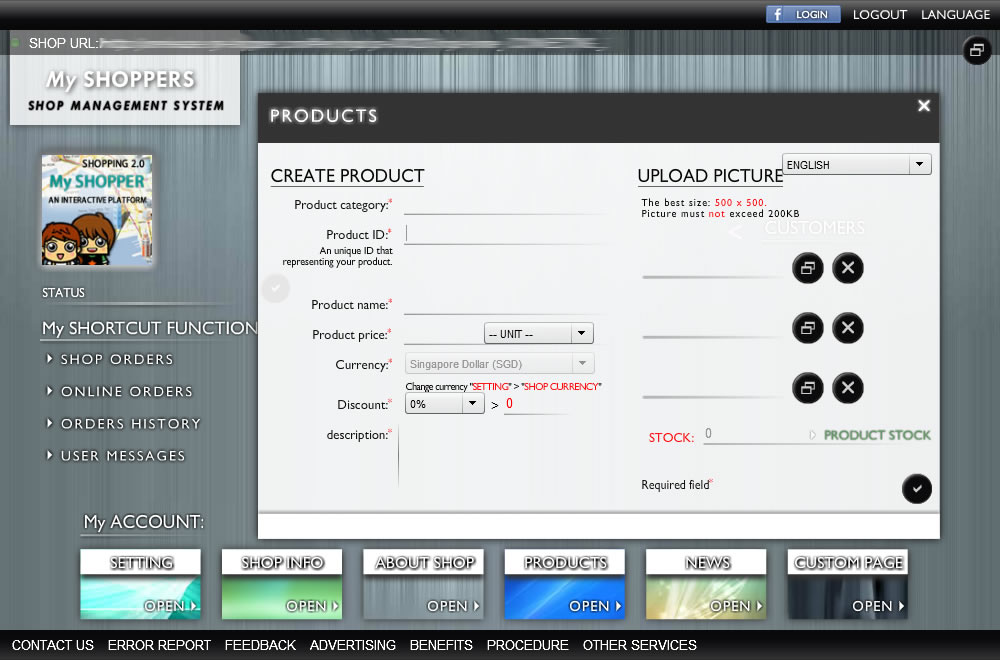The width and height of the screenshot is (1000, 660).
Task: Click the second picture upload browse icon
Action: pyautogui.click(x=807, y=328)
